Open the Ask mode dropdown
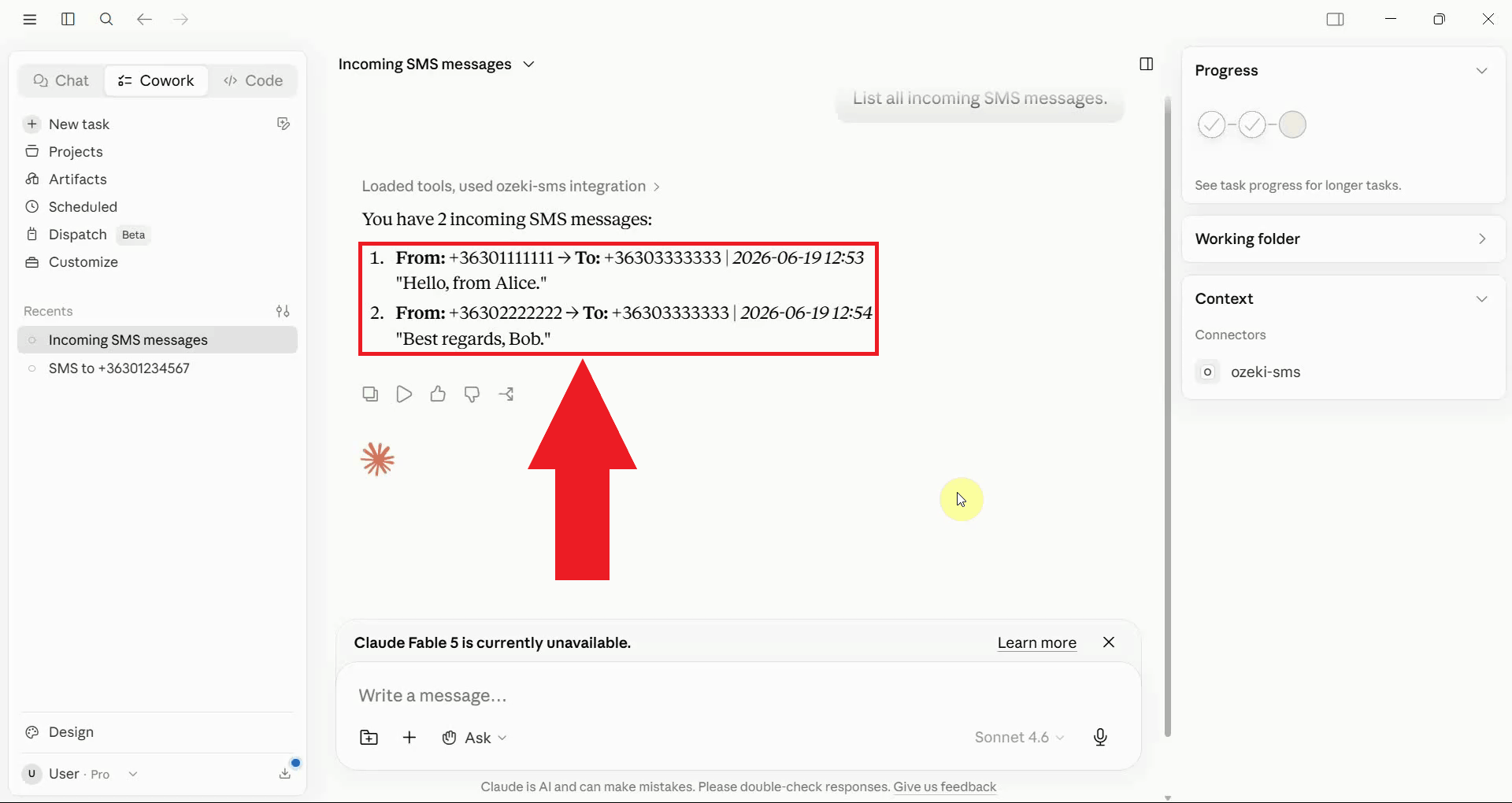 point(474,738)
